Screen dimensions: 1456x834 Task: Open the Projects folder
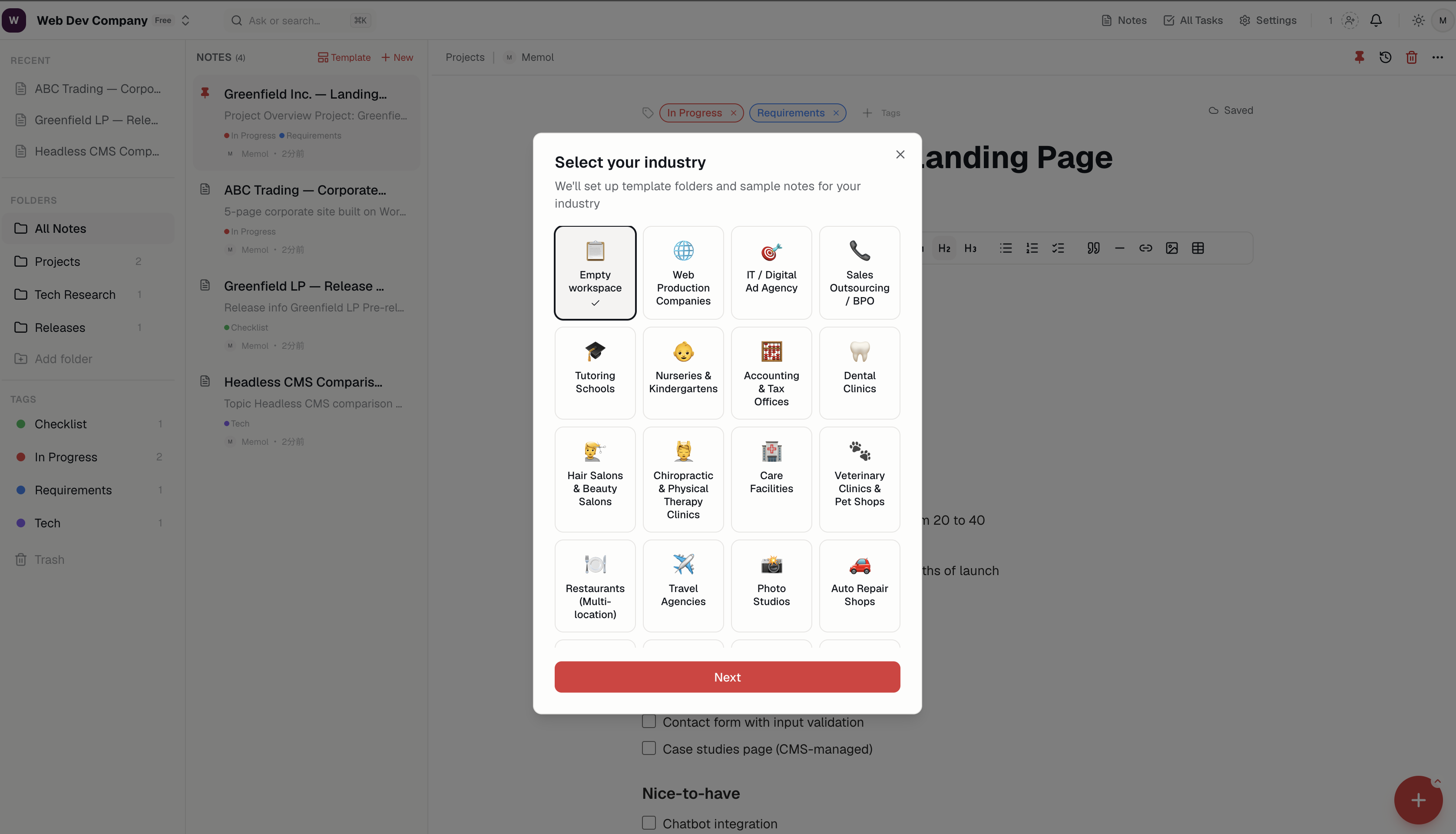click(x=89, y=262)
